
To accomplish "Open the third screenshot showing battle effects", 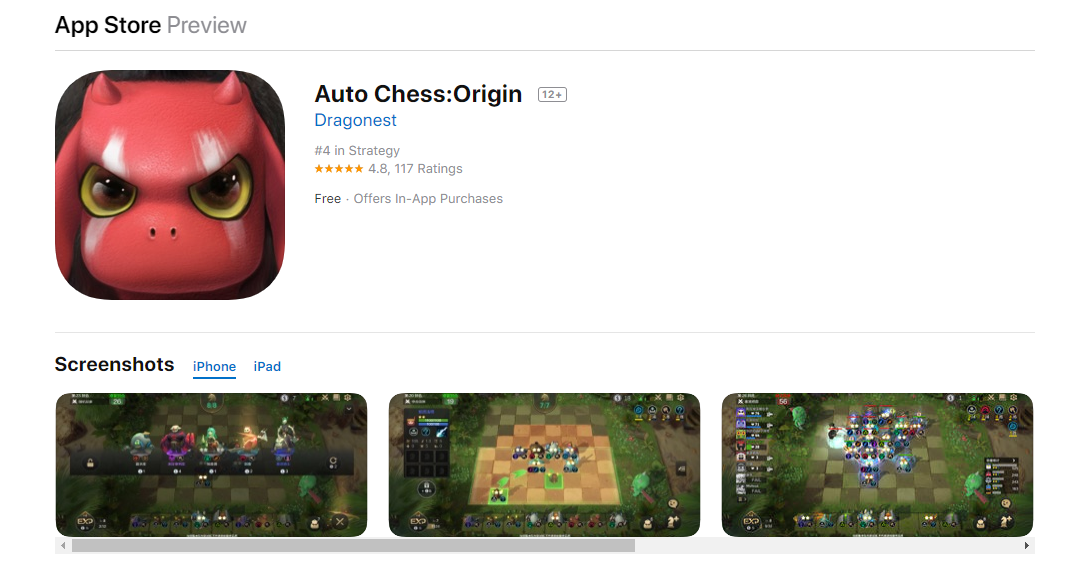I will click(x=877, y=465).
